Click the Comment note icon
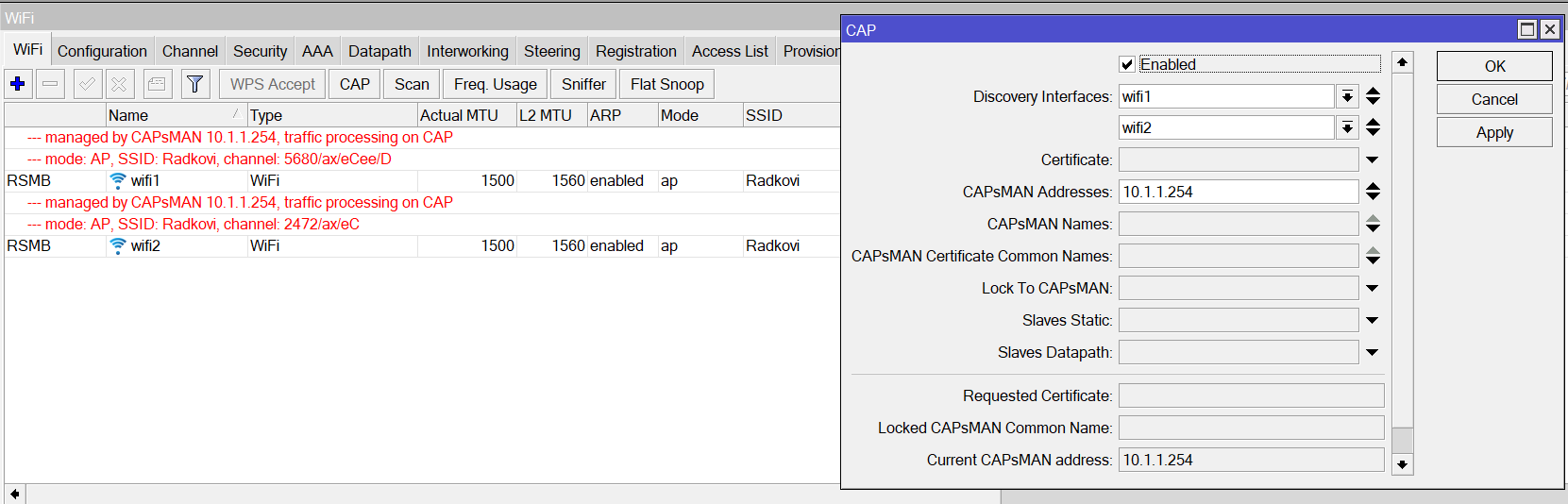The image size is (1568, 504). (x=158, y=84)
